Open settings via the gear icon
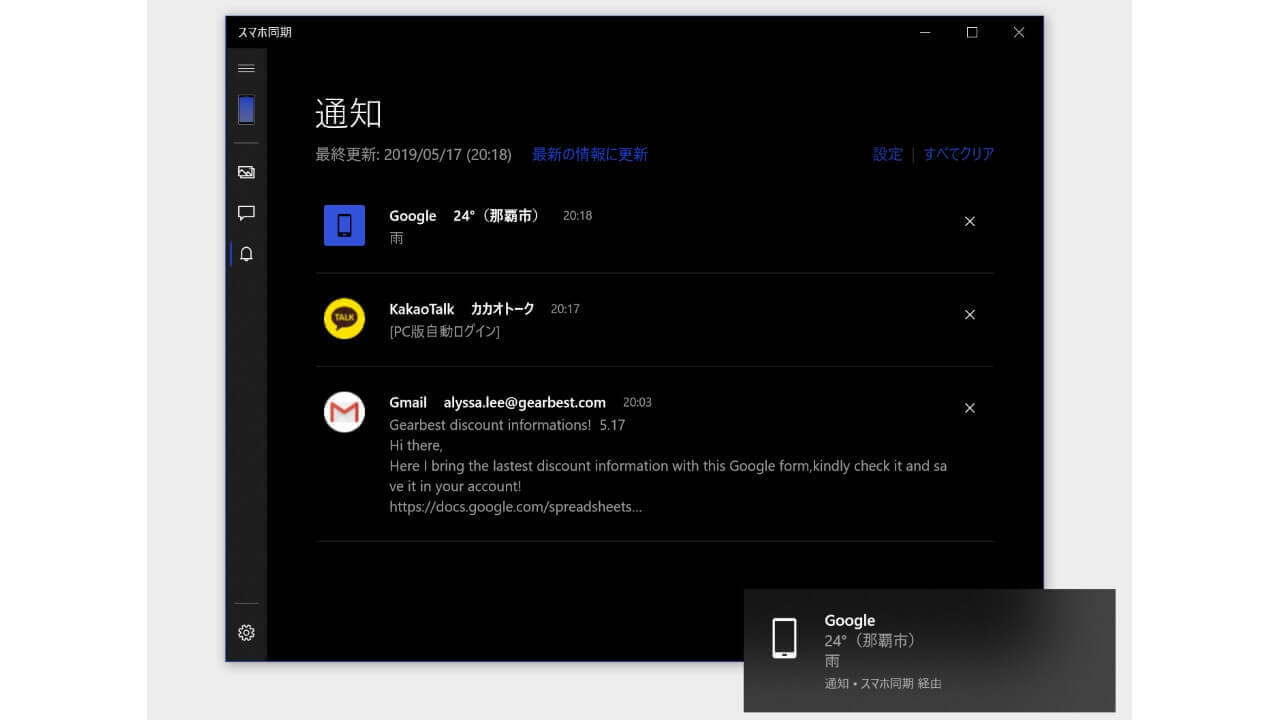 [246, 633]
